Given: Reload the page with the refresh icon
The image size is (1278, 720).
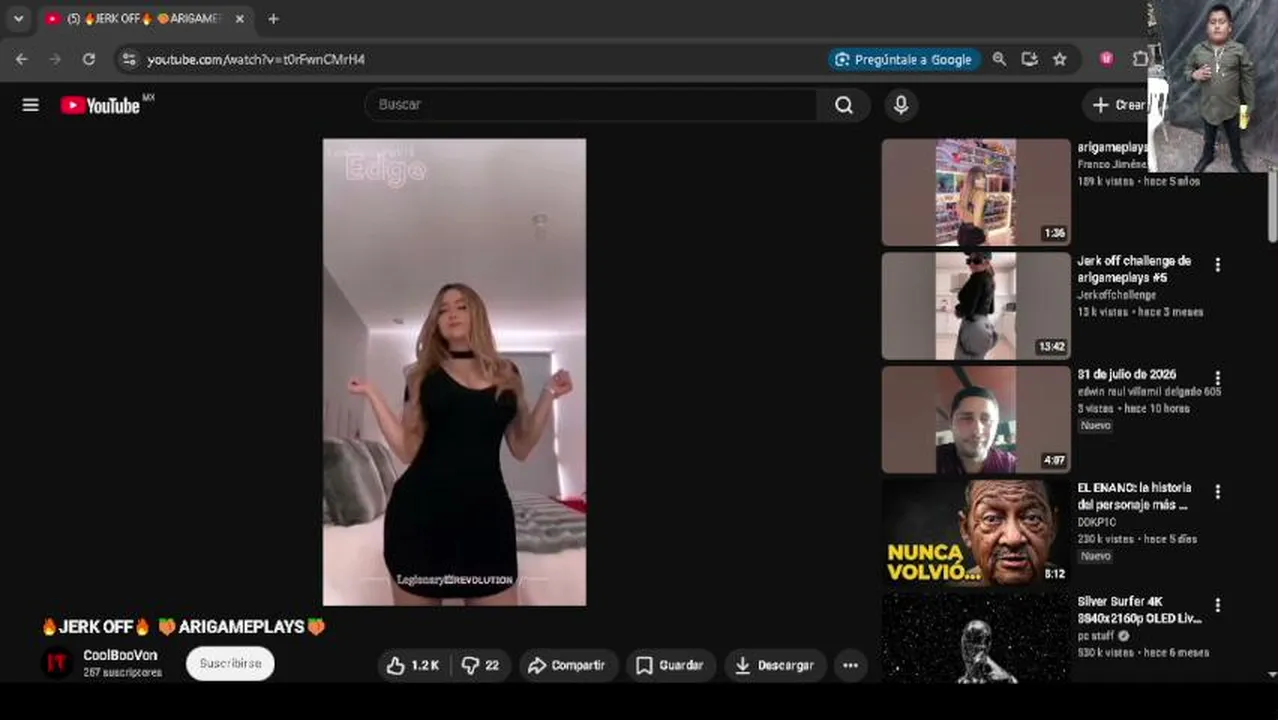Looking at the screenshot, I should click(x=89, y=59).
